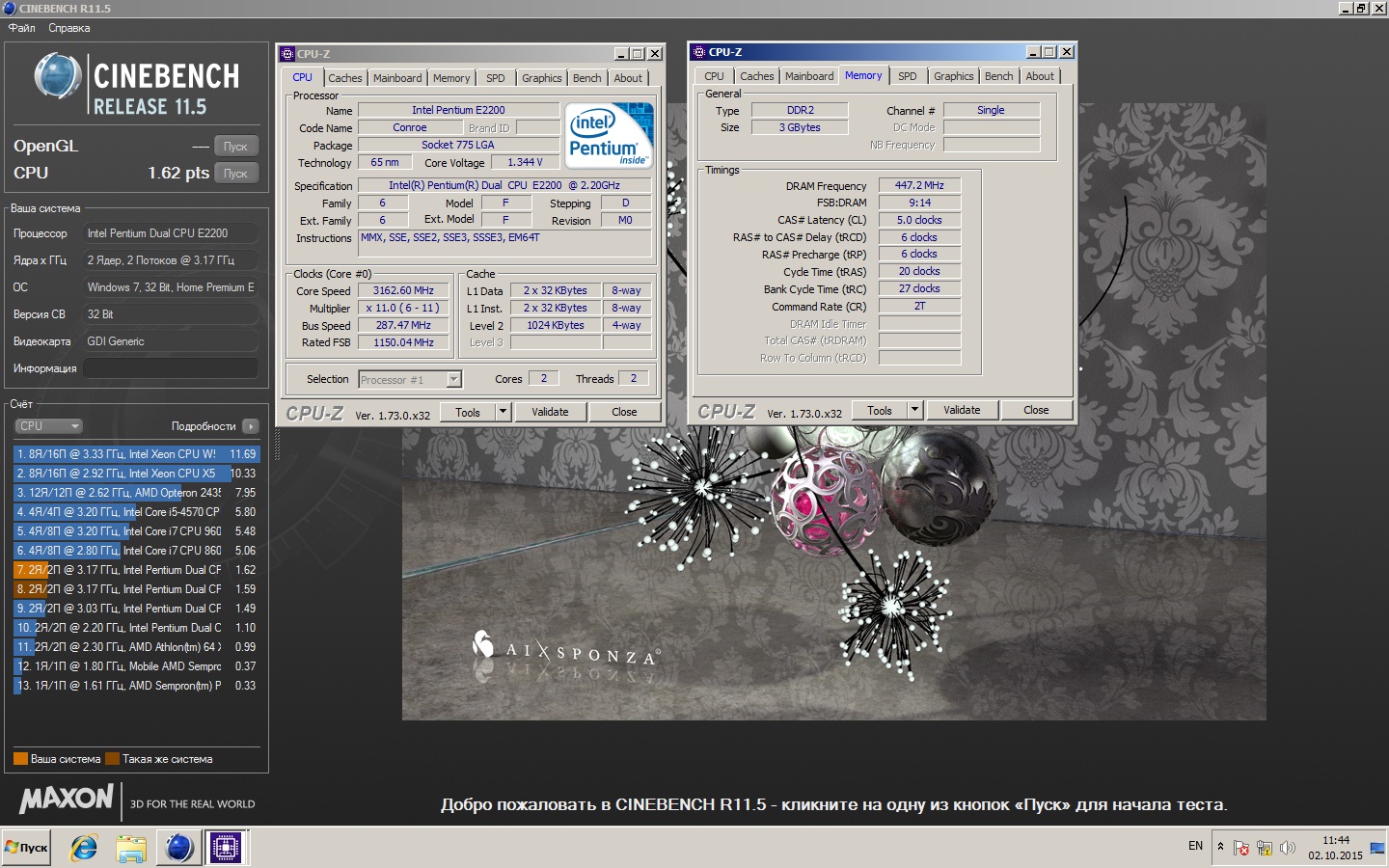Click Show desktop monitor icon in tray
1389x868 pixels.
tap(1376, 848)
